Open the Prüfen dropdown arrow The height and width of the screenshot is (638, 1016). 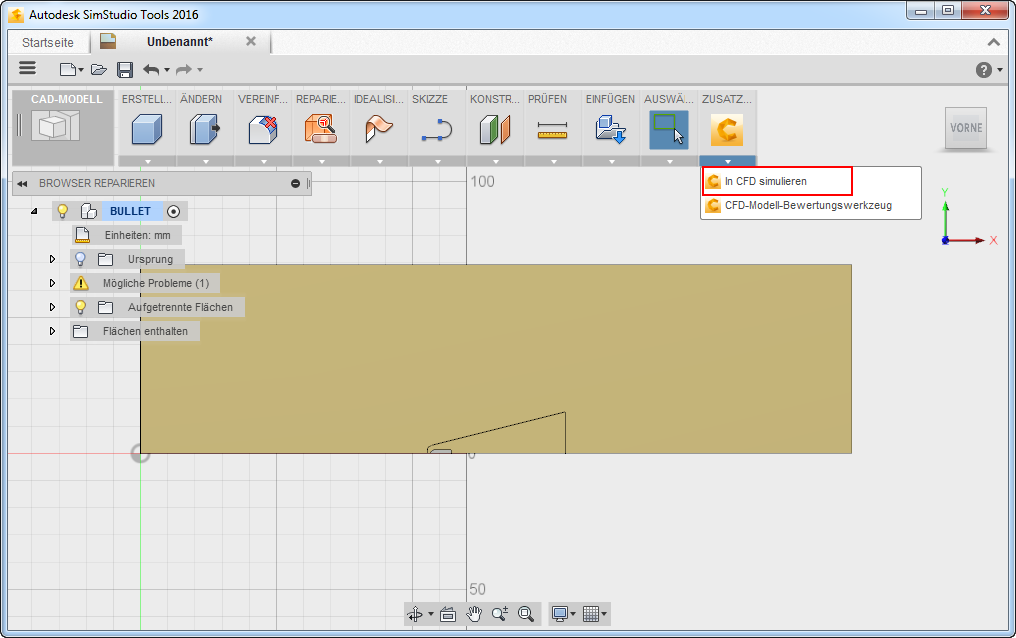pos(553,161)
